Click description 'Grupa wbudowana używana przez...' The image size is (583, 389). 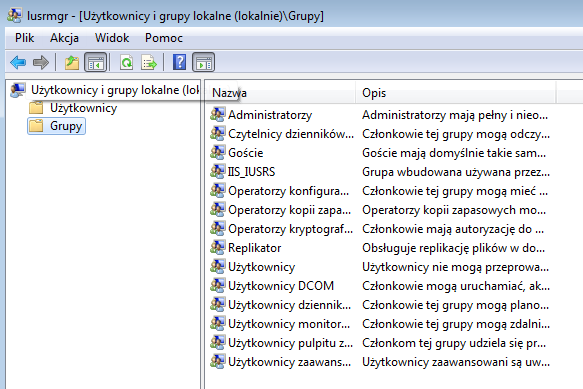click(456, 172)
